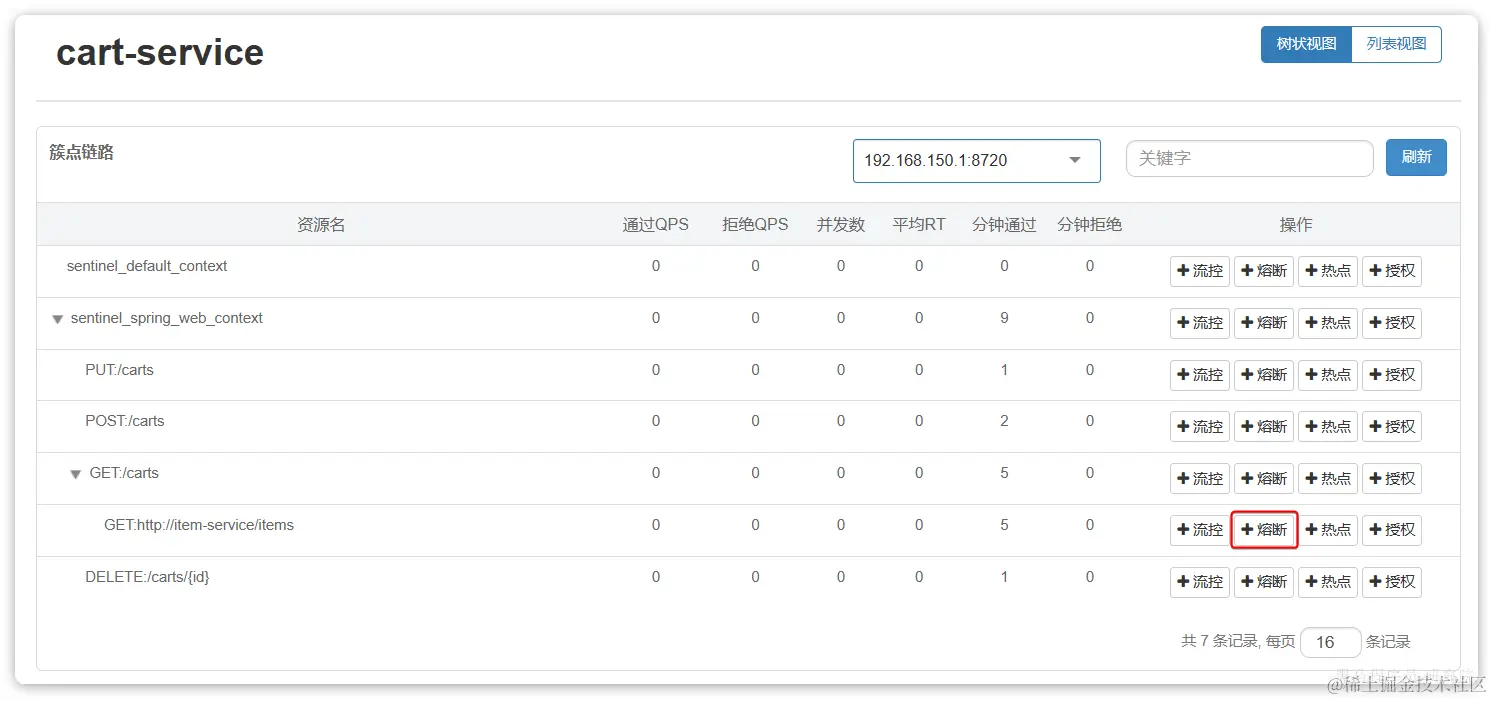Add 热点 rule for PUT:/carts
This screenshot has width=1493, height=701.
tap(1328, 375)
